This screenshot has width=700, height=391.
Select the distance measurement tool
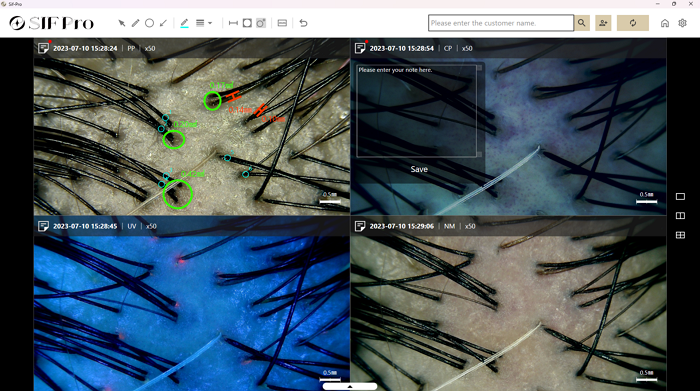(233, 23)
